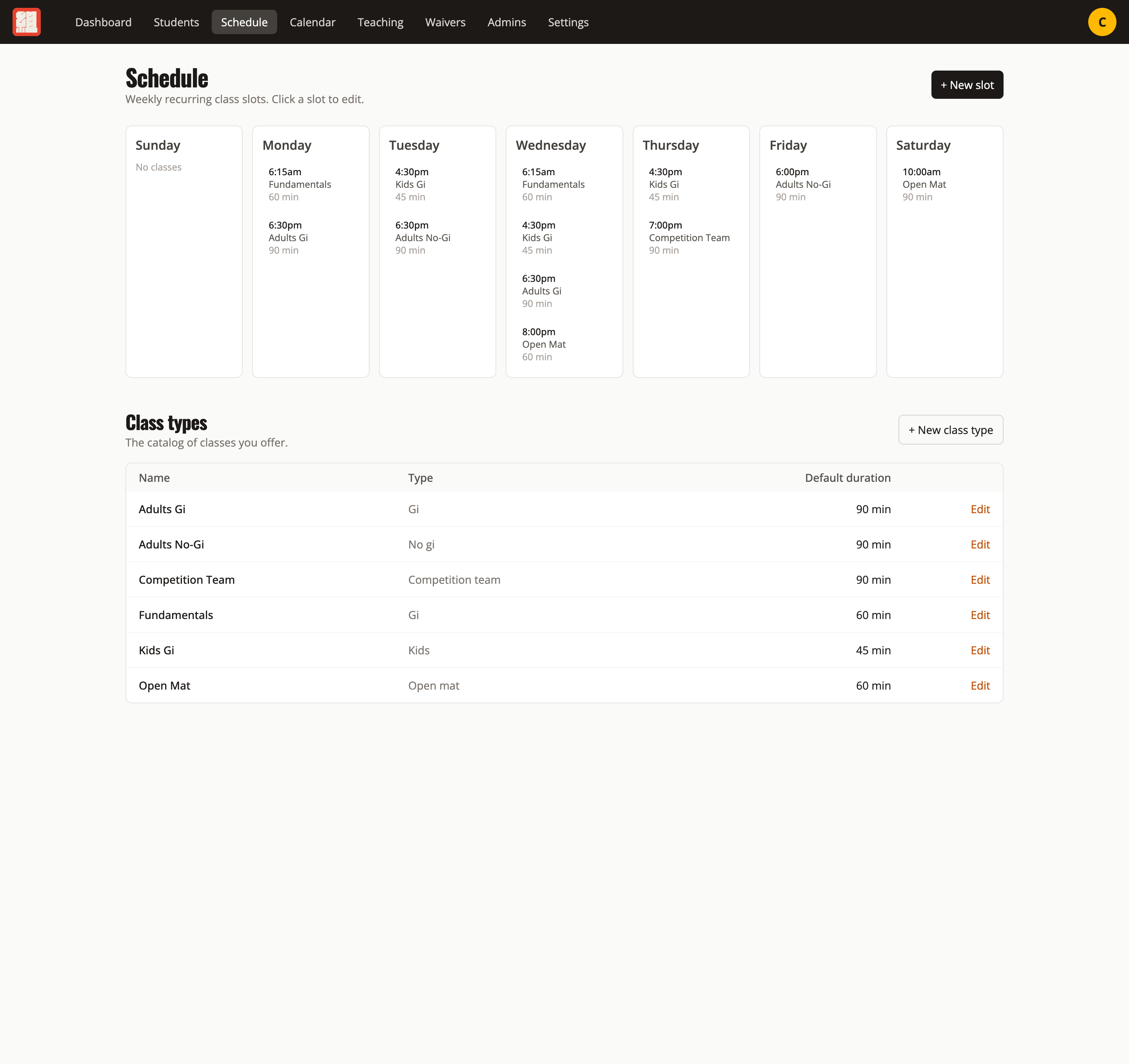Open the Students nav item

pos(176,22)
